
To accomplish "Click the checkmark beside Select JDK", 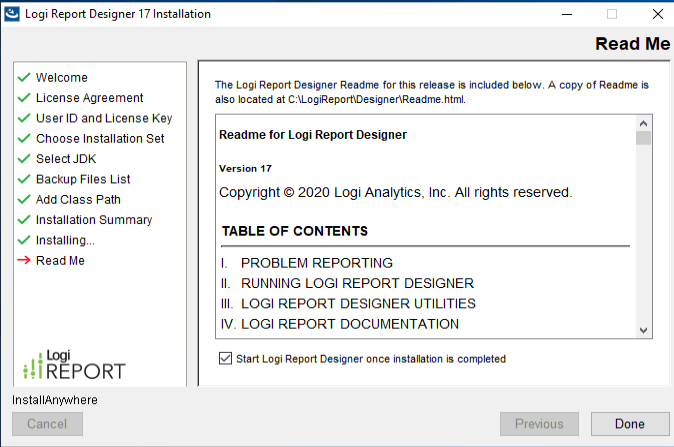I will click(x=24, y=159).
